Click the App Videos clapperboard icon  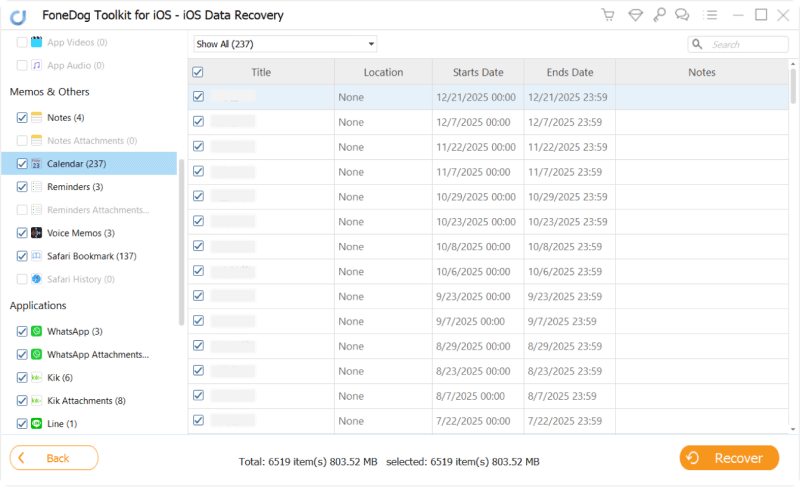click(x=36, y=42)
